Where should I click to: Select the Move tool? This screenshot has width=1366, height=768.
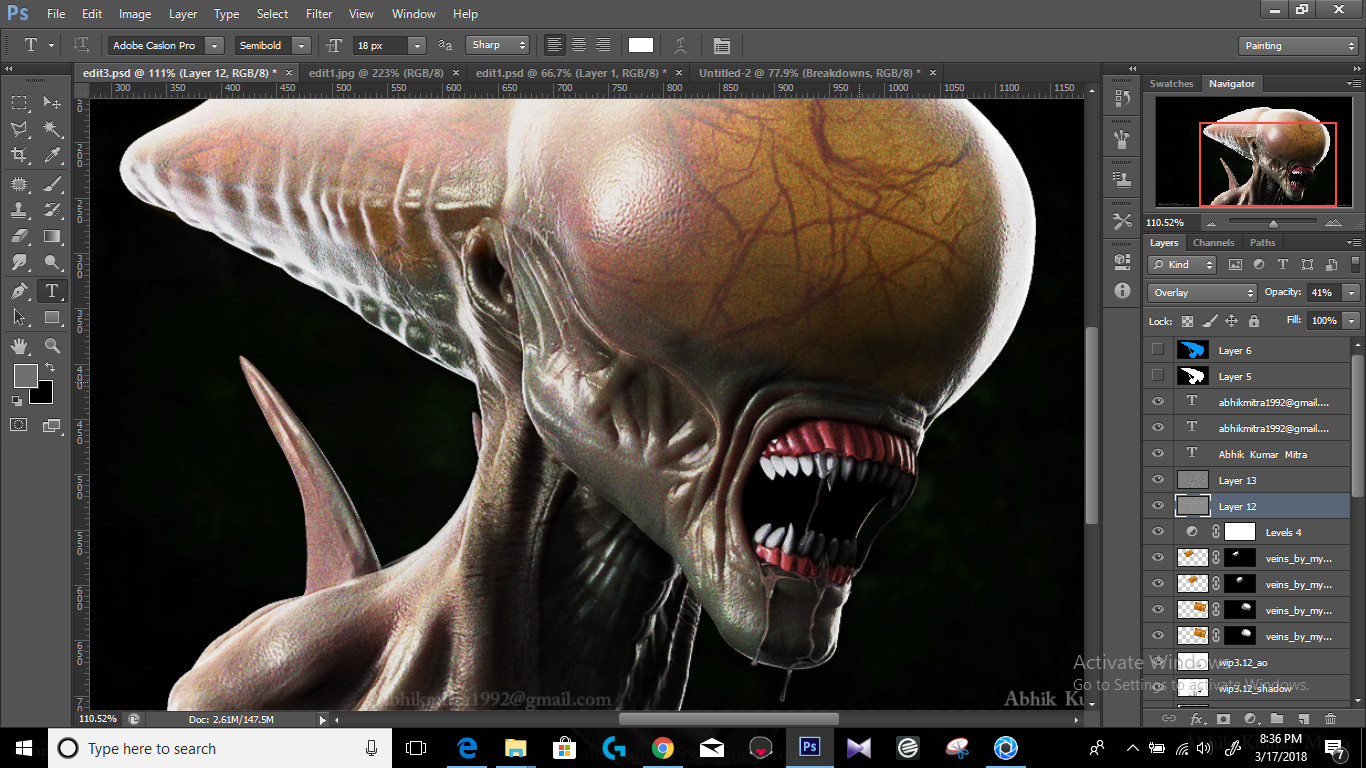point(52,103)
